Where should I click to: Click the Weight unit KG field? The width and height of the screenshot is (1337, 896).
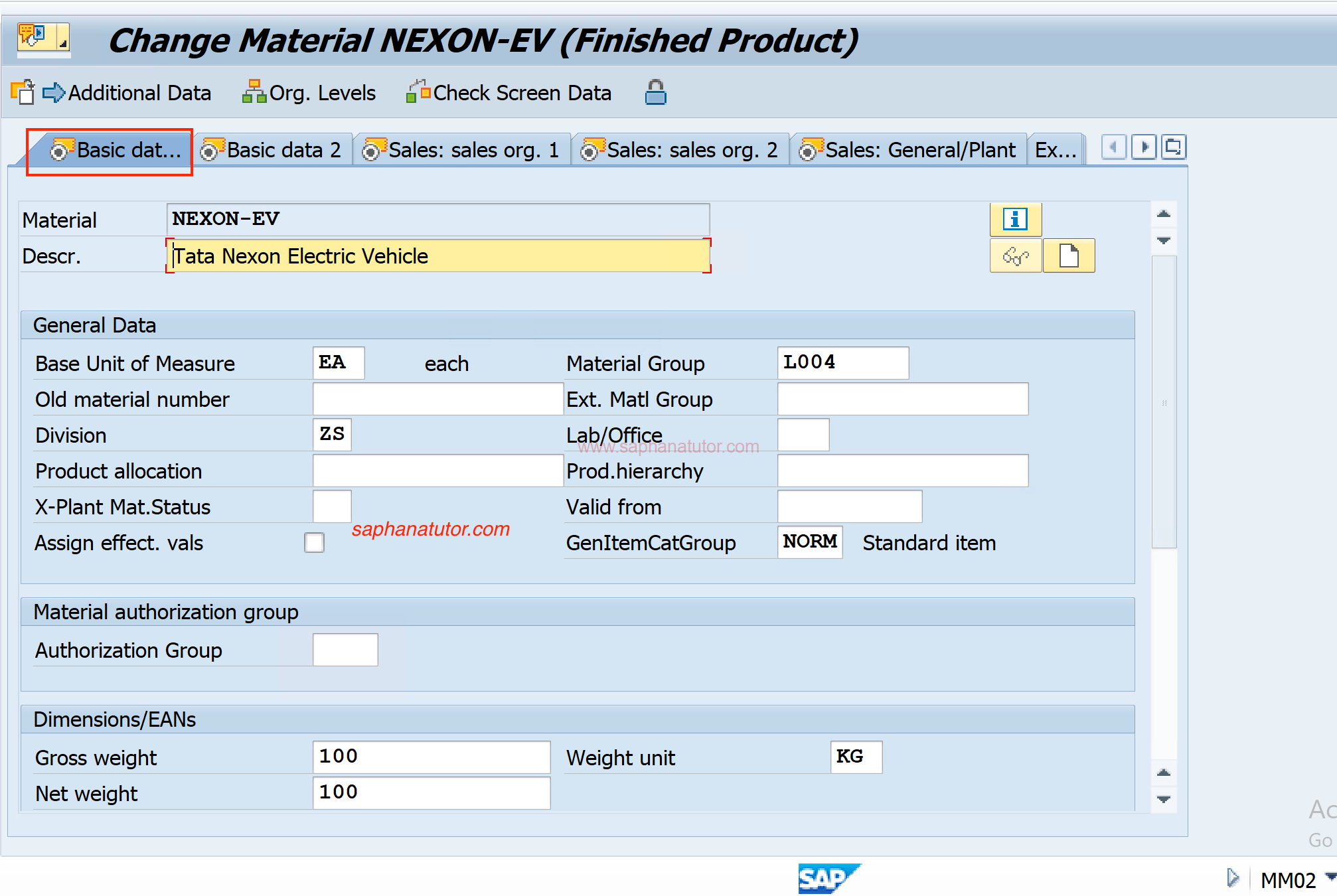[x=856, y=757]
